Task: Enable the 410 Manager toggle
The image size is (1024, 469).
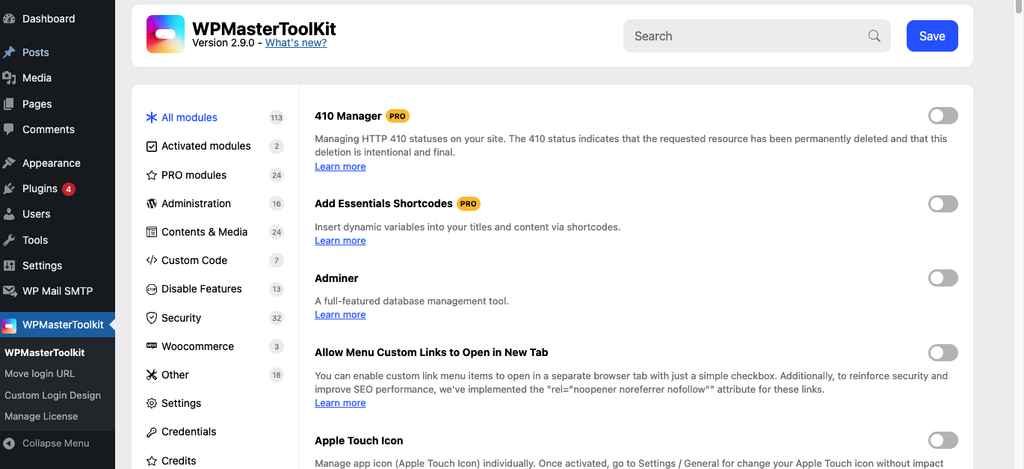Action: coord(943,116)
